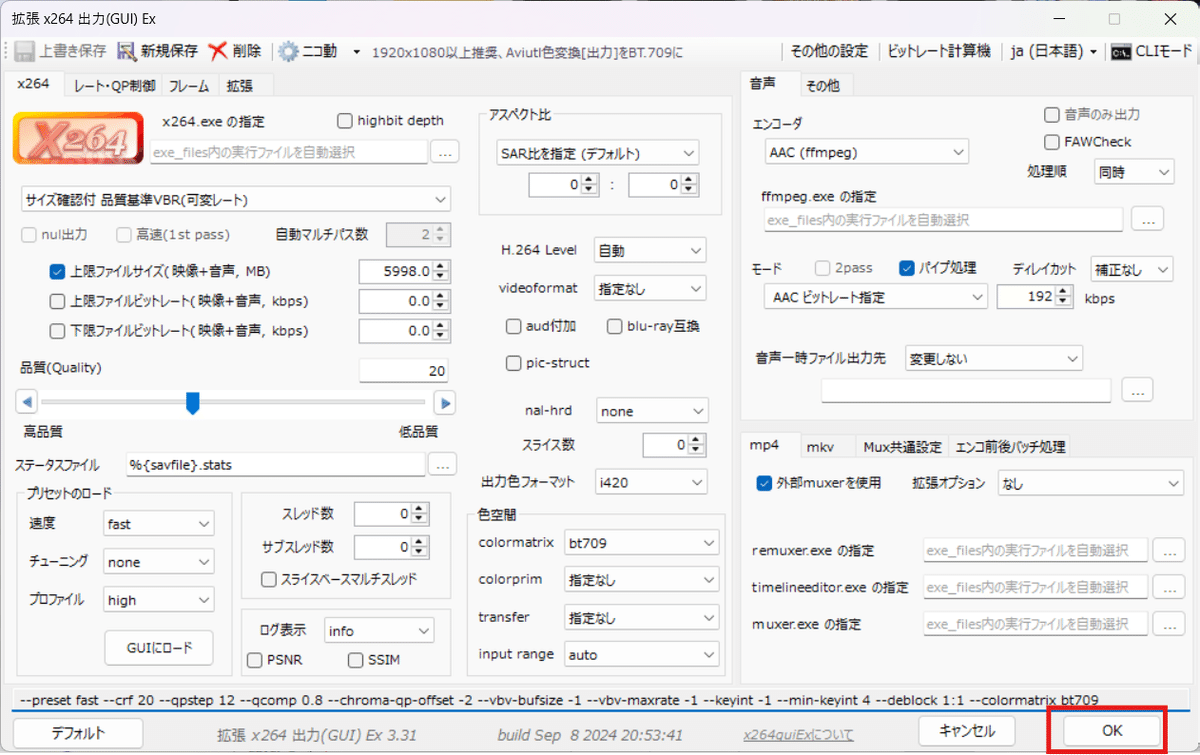The height and width of the screenshot is (755, 1200).
Task: Switch to the その他 tab beside 音声
Action: tap(823, 86)
